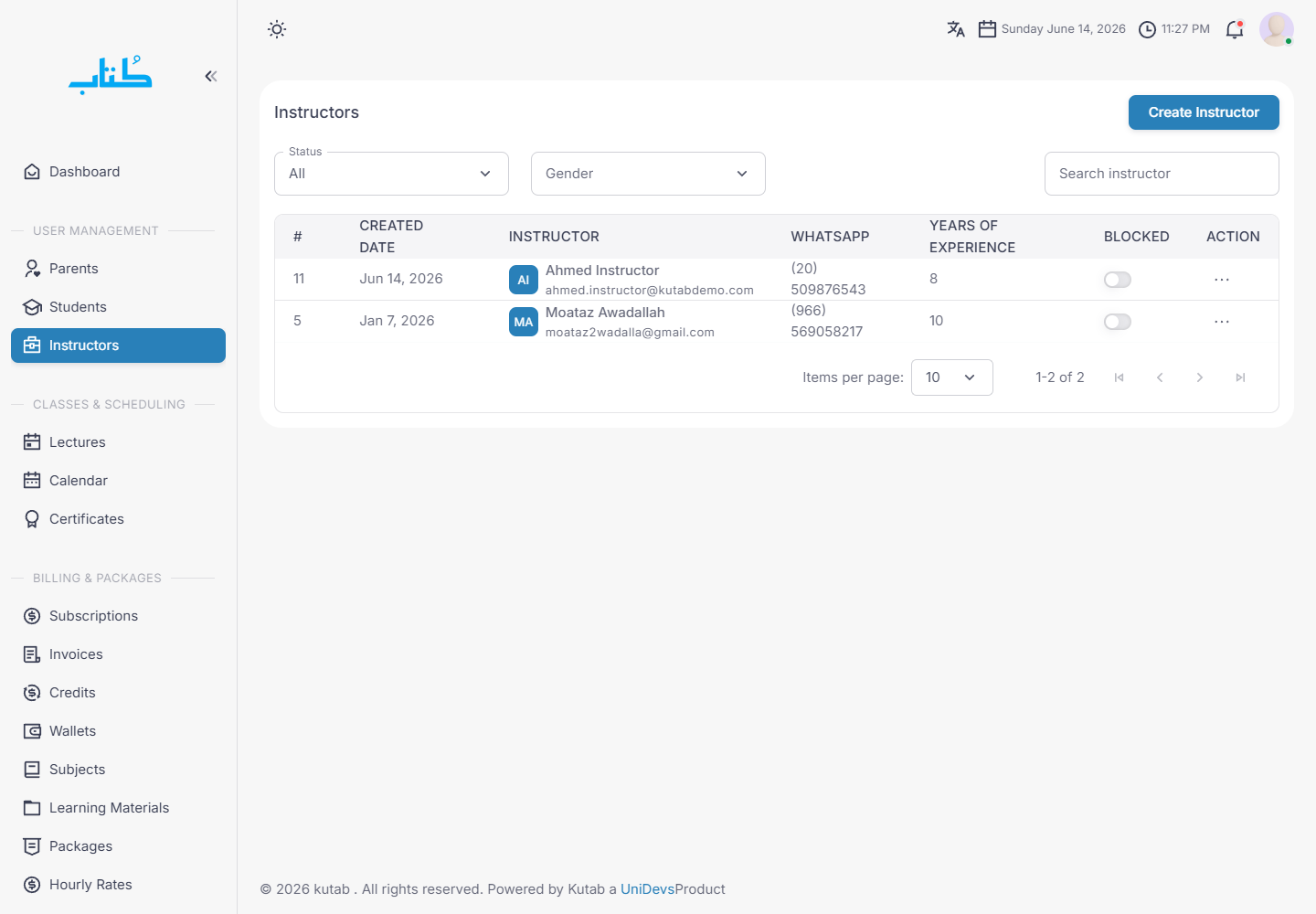Open action menu for Ahmed Instructor
Viewport: 1316px width, 914px height.
[1222, 280]
